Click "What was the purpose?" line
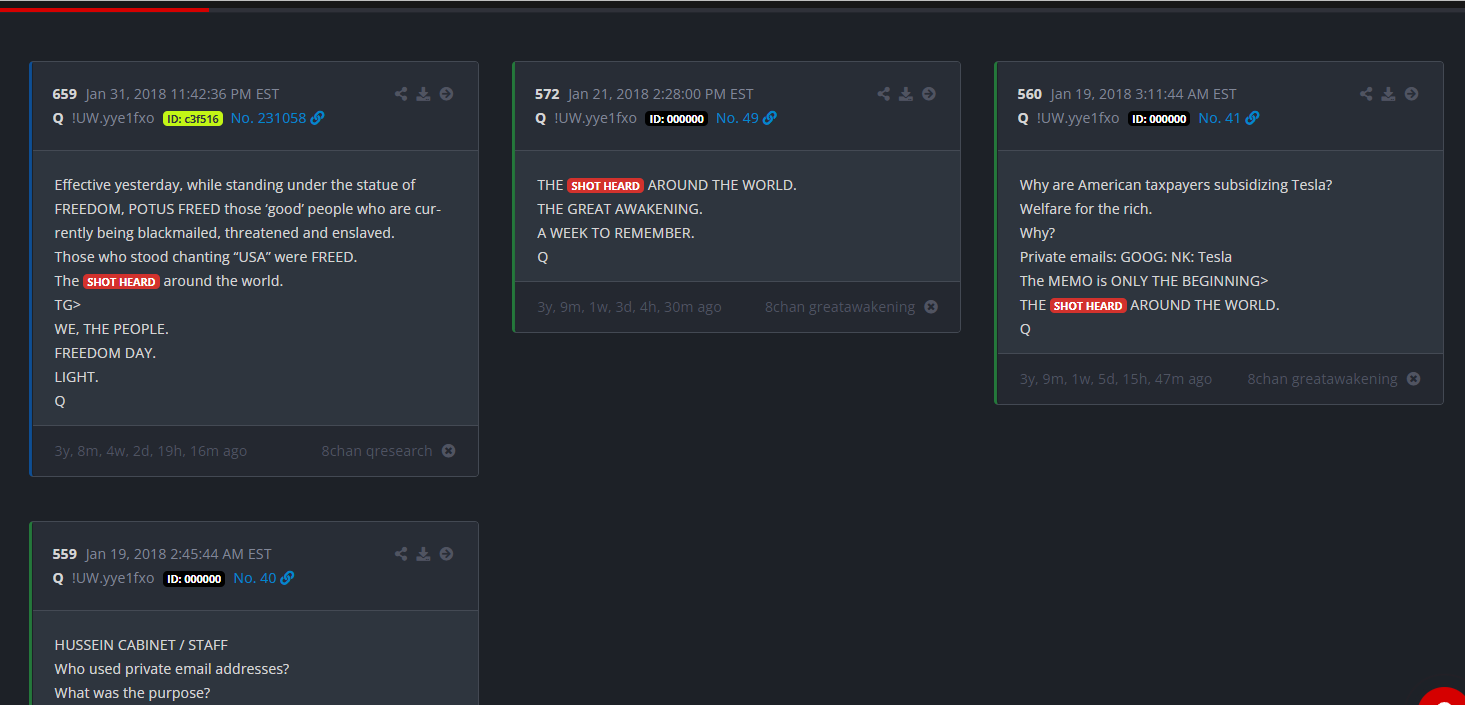This screenshot has width=1465, height=705. point(132,693)
